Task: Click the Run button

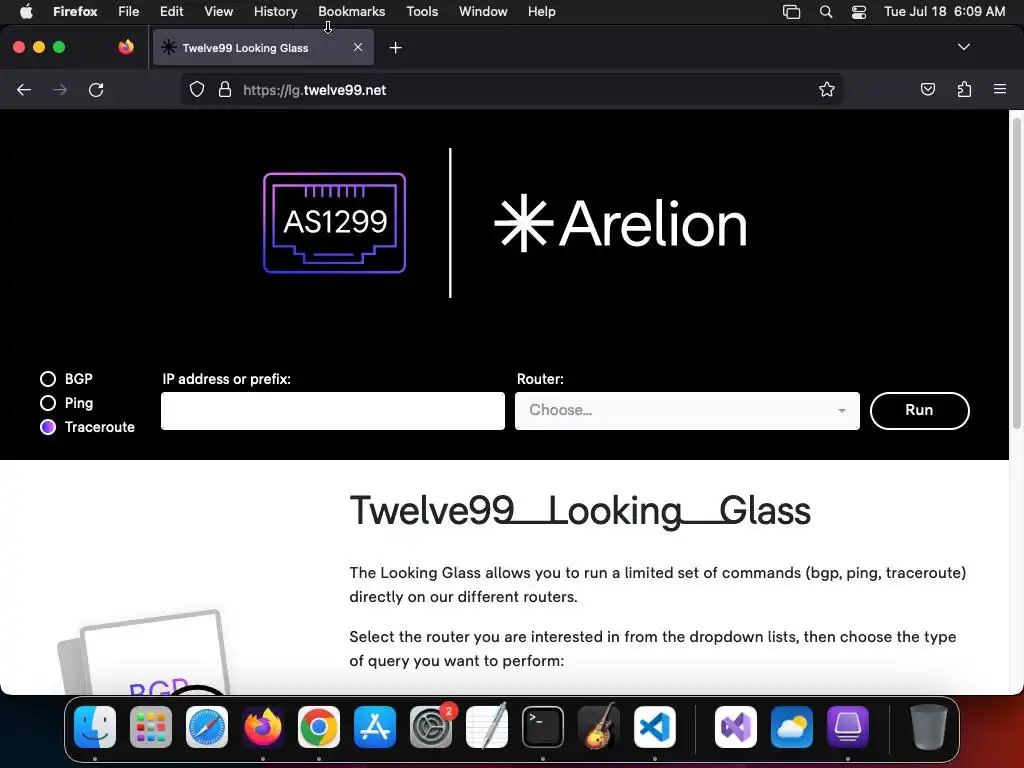Action: 920,411
